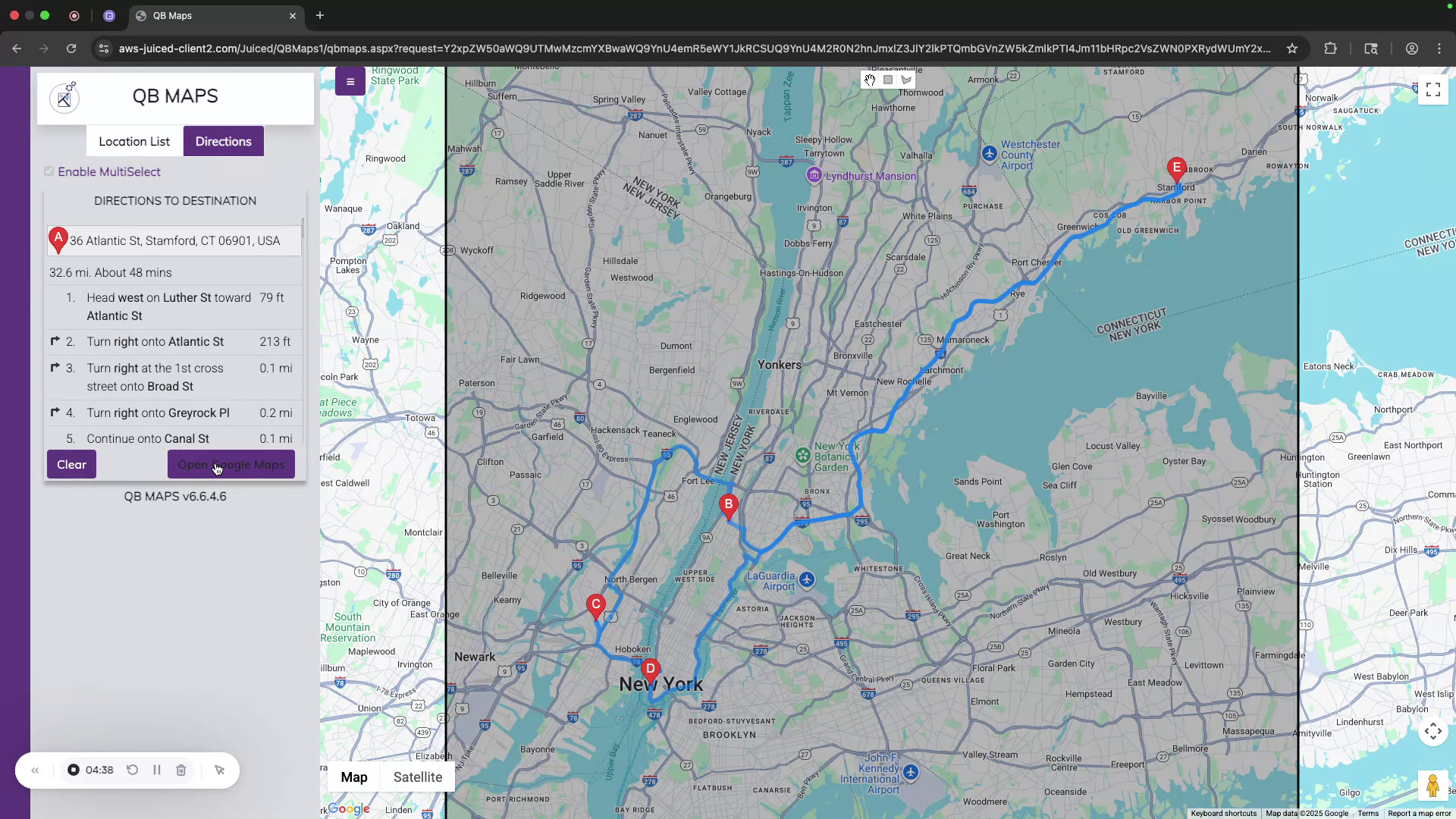Image resolution: width=1456 pixels, height=819 pixels.
Task: Delete the current screen recording
Action: point(180,770)
